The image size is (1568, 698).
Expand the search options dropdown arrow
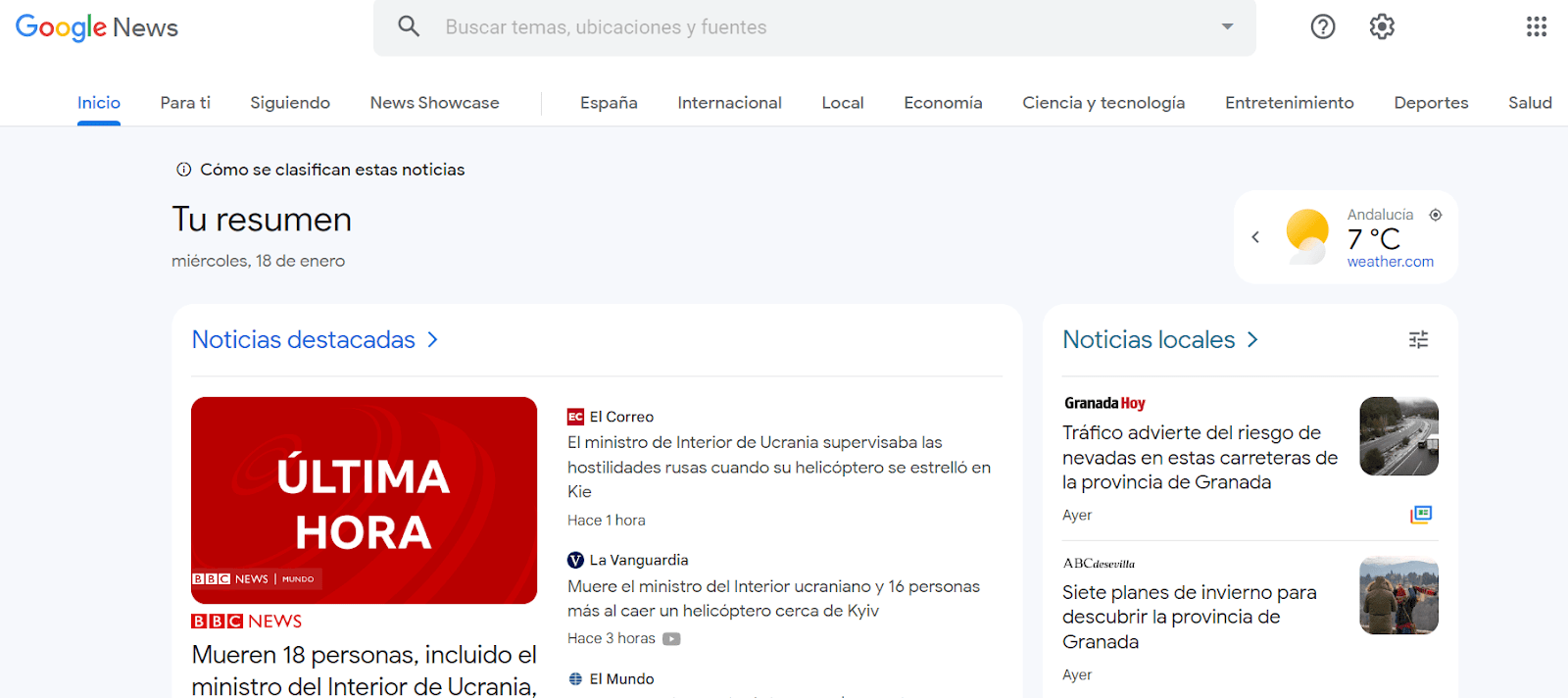click(1227, 26)
